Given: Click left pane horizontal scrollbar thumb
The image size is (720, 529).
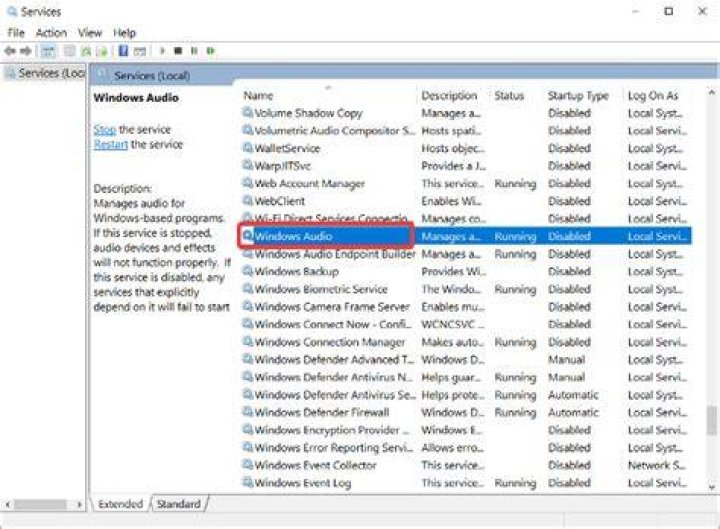Looking at the screenshot, I should coord(40,504).
